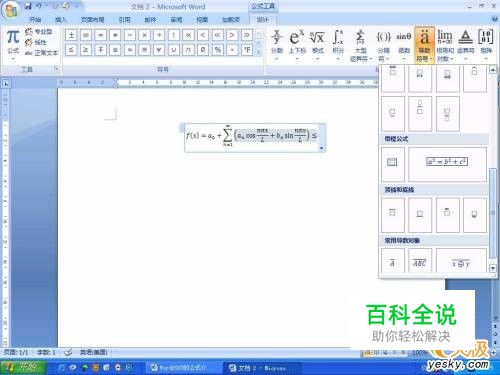Open Word help question mark icon
Viewport: 500px width, 375px height.
click(x=495, y=20)
